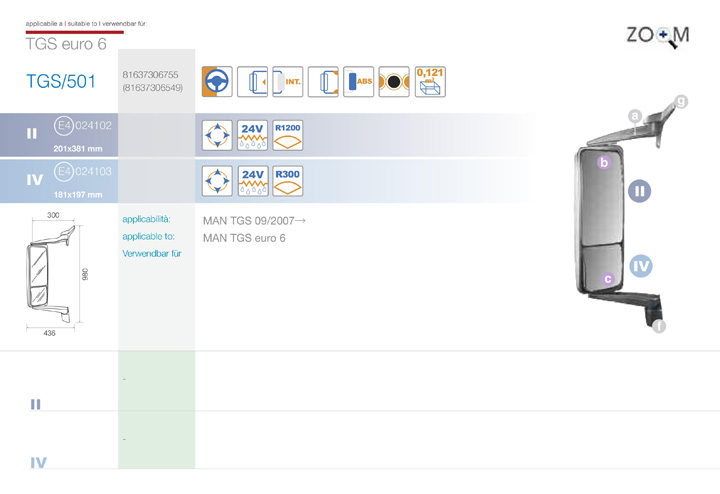Click the steering wheel drive-side icon

217,82
